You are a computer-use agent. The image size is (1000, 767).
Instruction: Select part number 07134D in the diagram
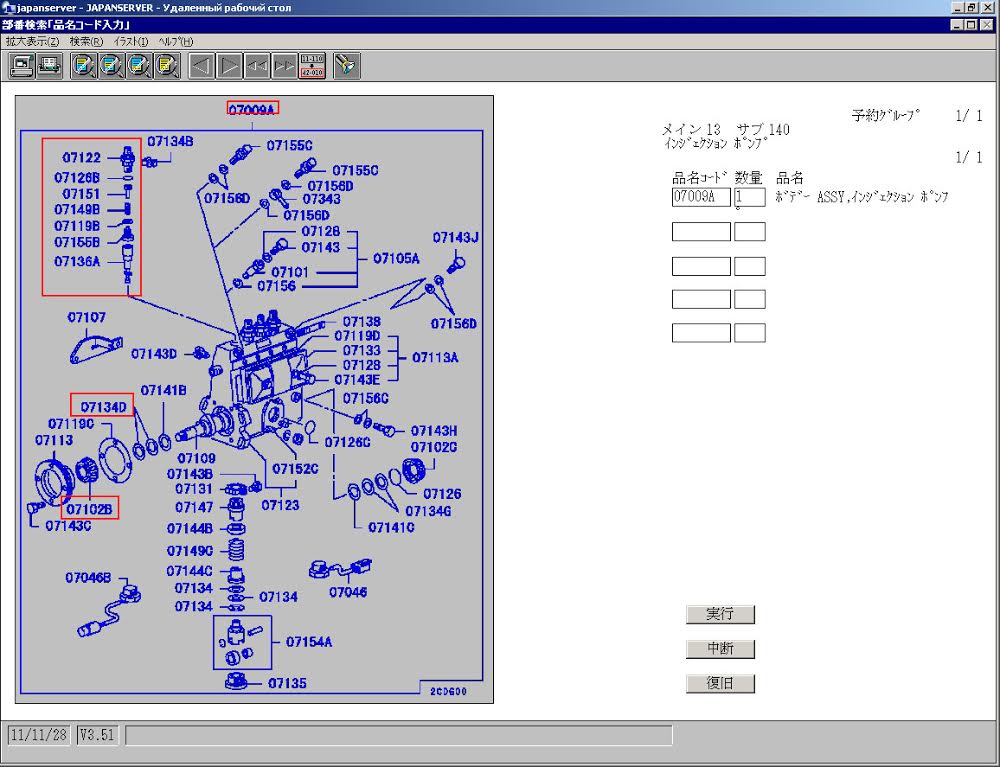(103, 406)
